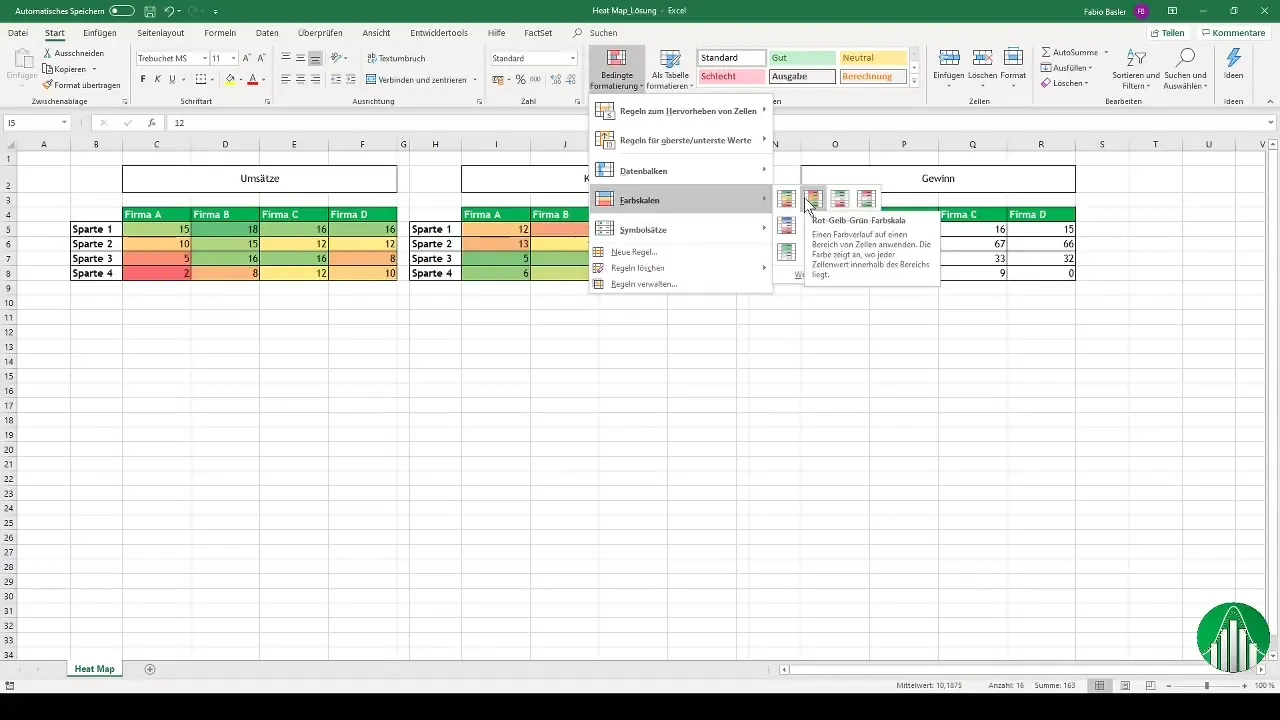
Task: Click Löschen cells icon
Action: (982, 58)
